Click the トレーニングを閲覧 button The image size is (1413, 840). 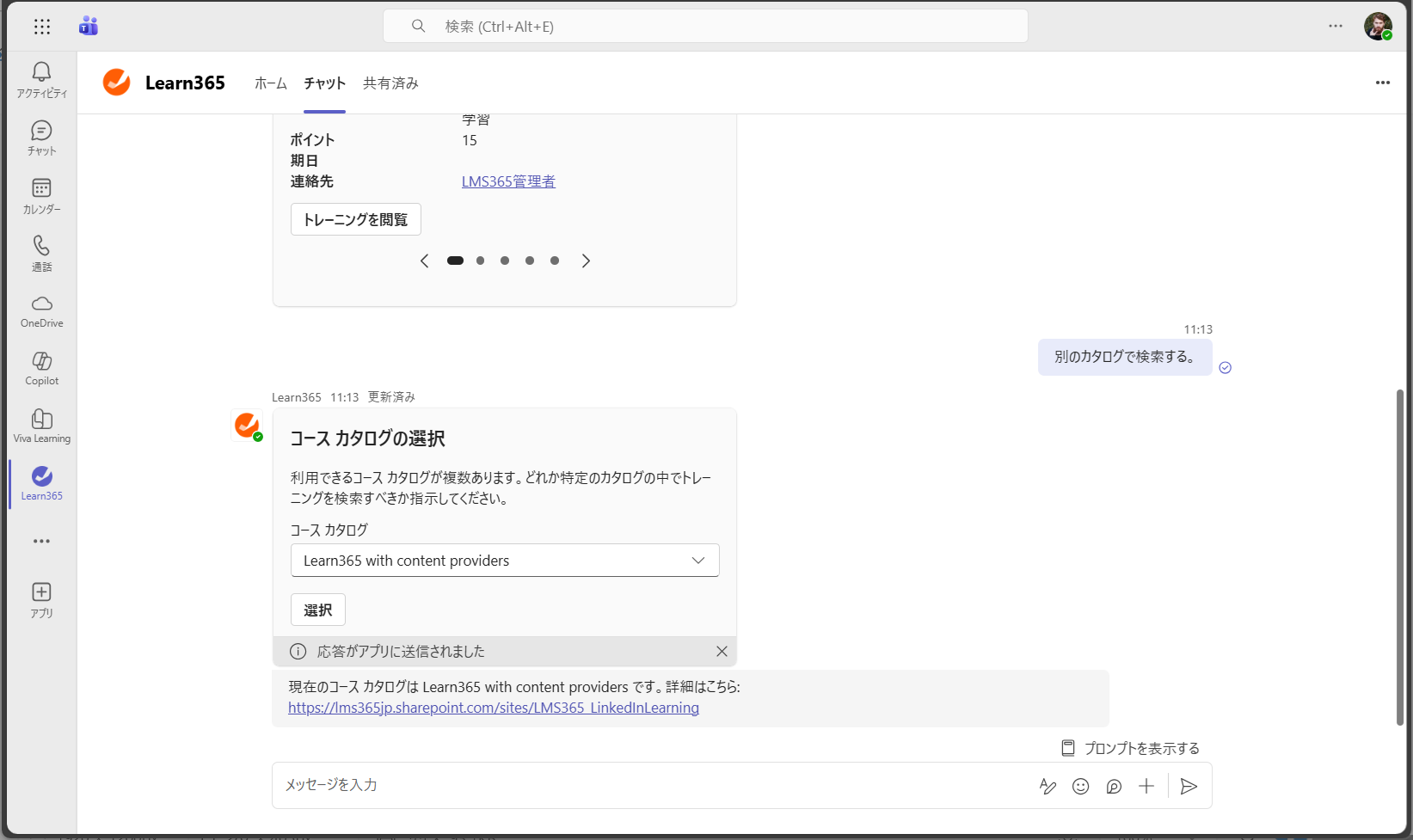pos(356,219)
